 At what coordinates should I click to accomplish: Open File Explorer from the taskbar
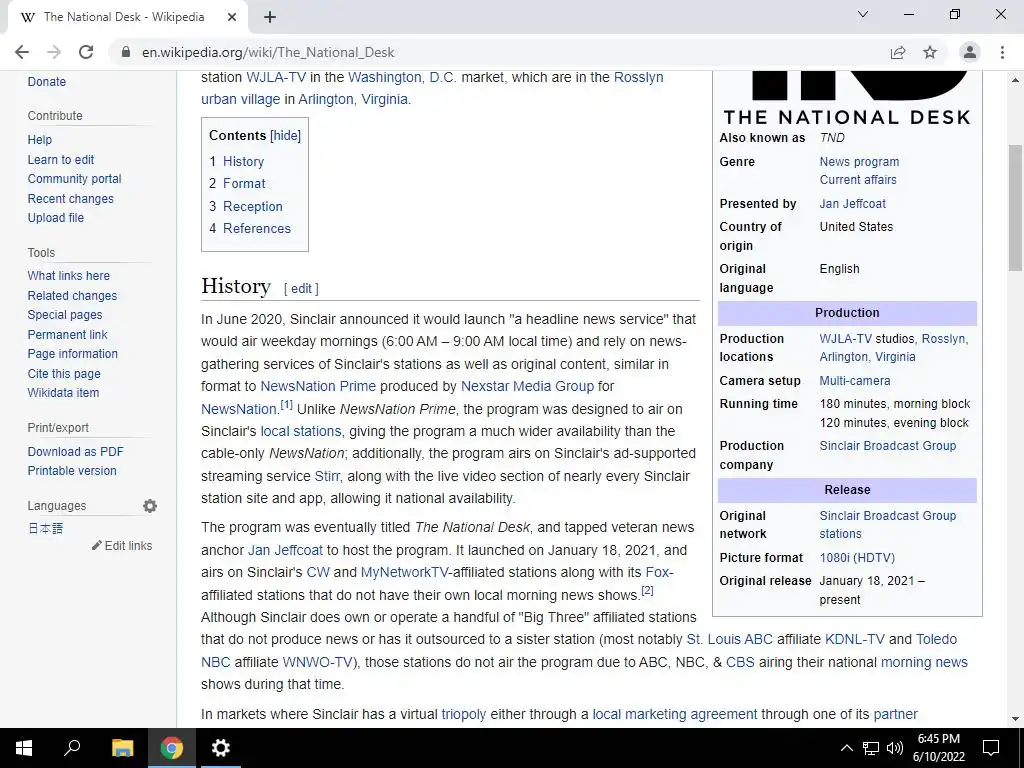coord(122,748)
